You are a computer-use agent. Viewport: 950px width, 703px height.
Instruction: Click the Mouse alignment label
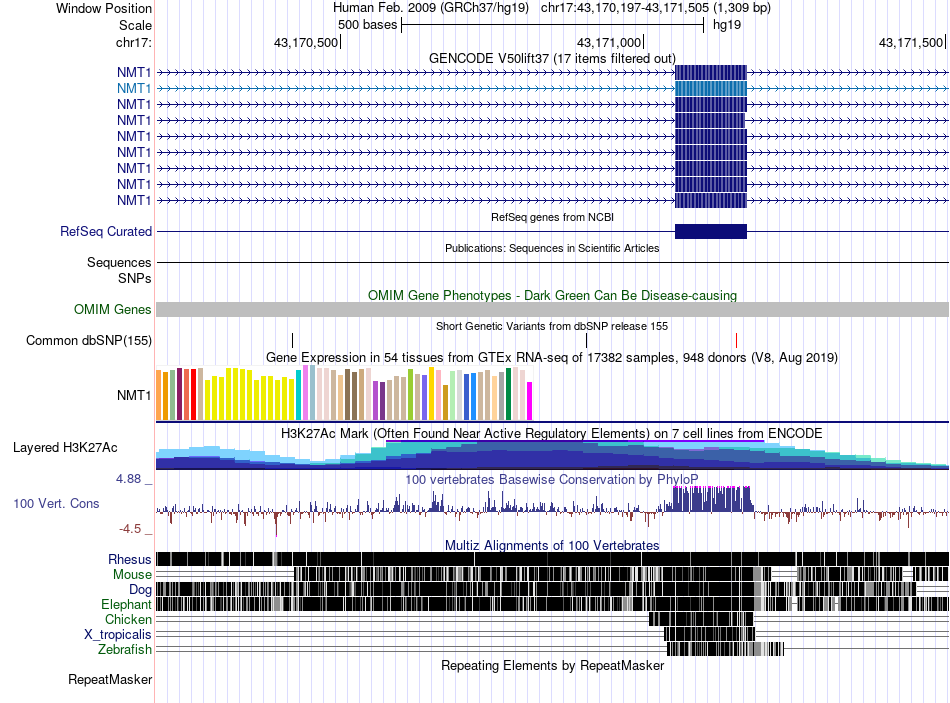(x=132, y=575)
